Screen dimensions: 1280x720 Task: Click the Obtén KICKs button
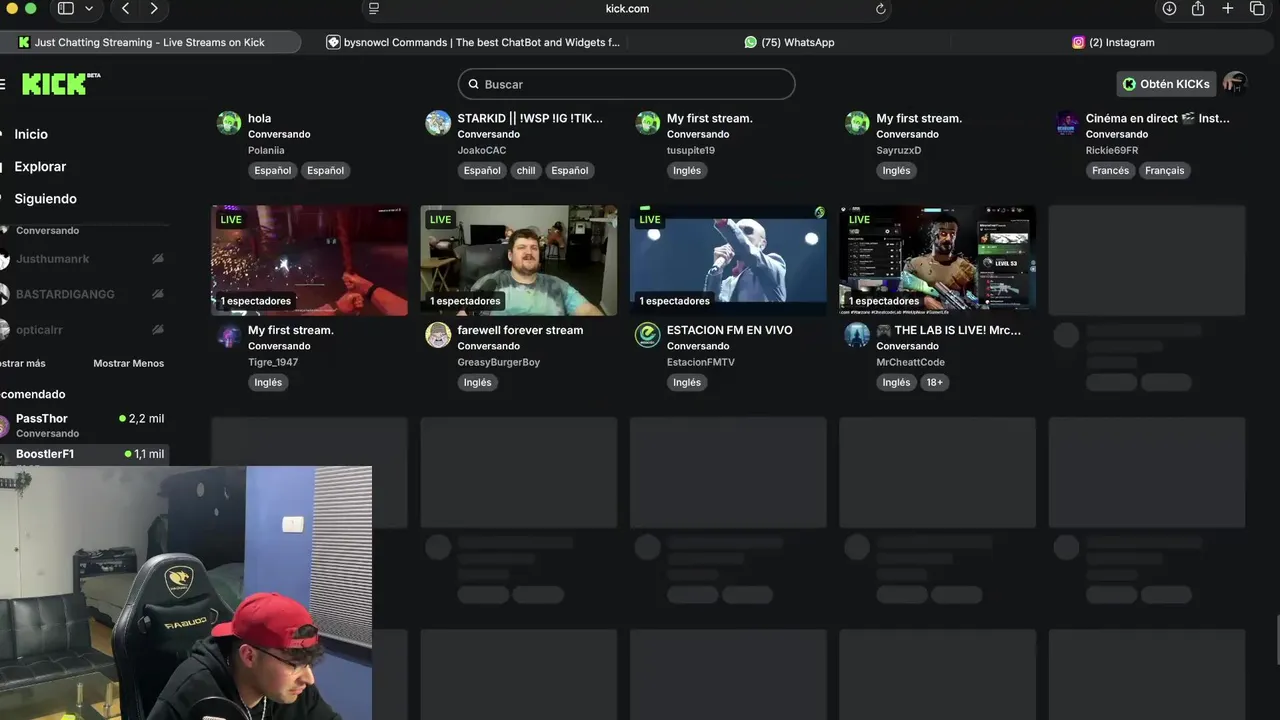(1166, 84)
